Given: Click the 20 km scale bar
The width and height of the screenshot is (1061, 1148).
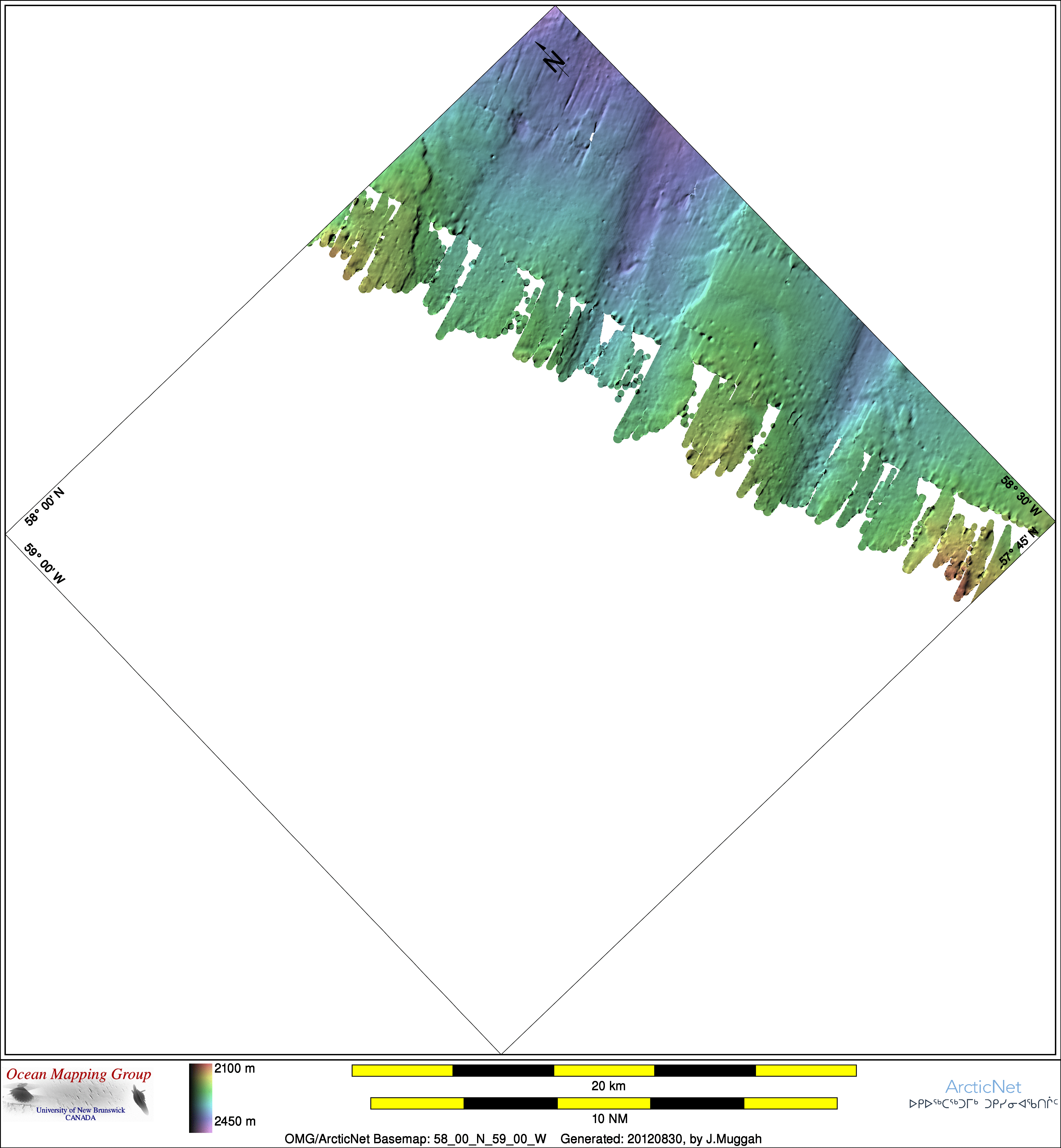Looking at the screenshot, I should [603, 1071].
